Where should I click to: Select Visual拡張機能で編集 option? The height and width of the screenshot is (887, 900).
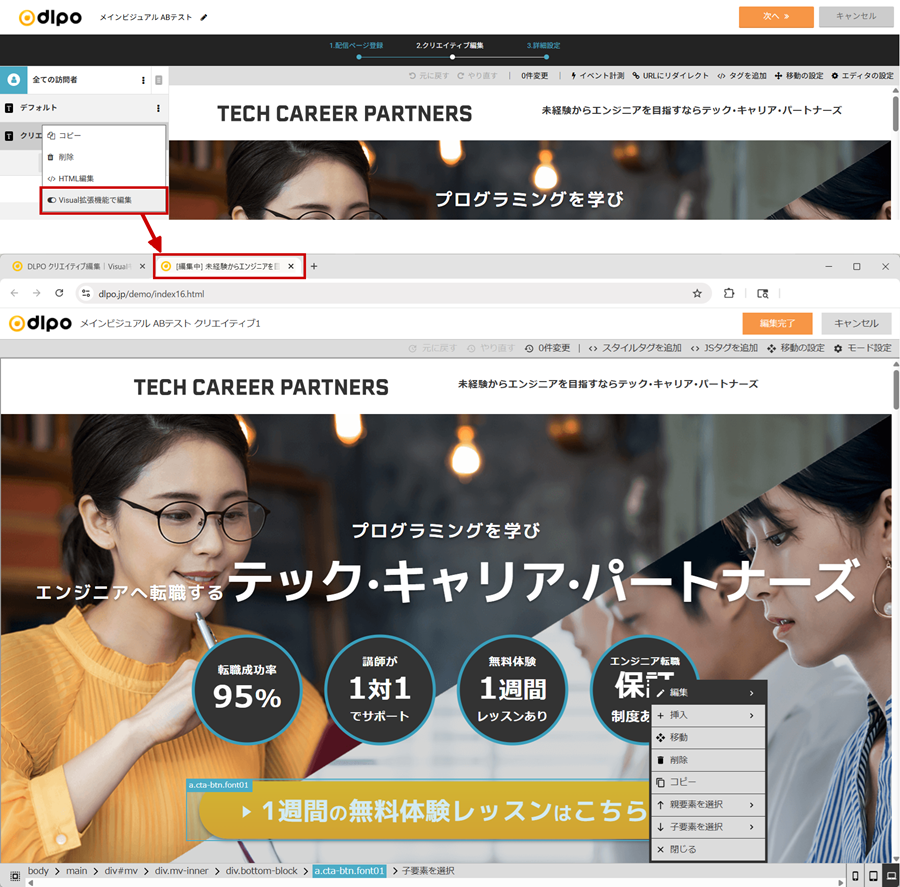[x=104, y=200]
